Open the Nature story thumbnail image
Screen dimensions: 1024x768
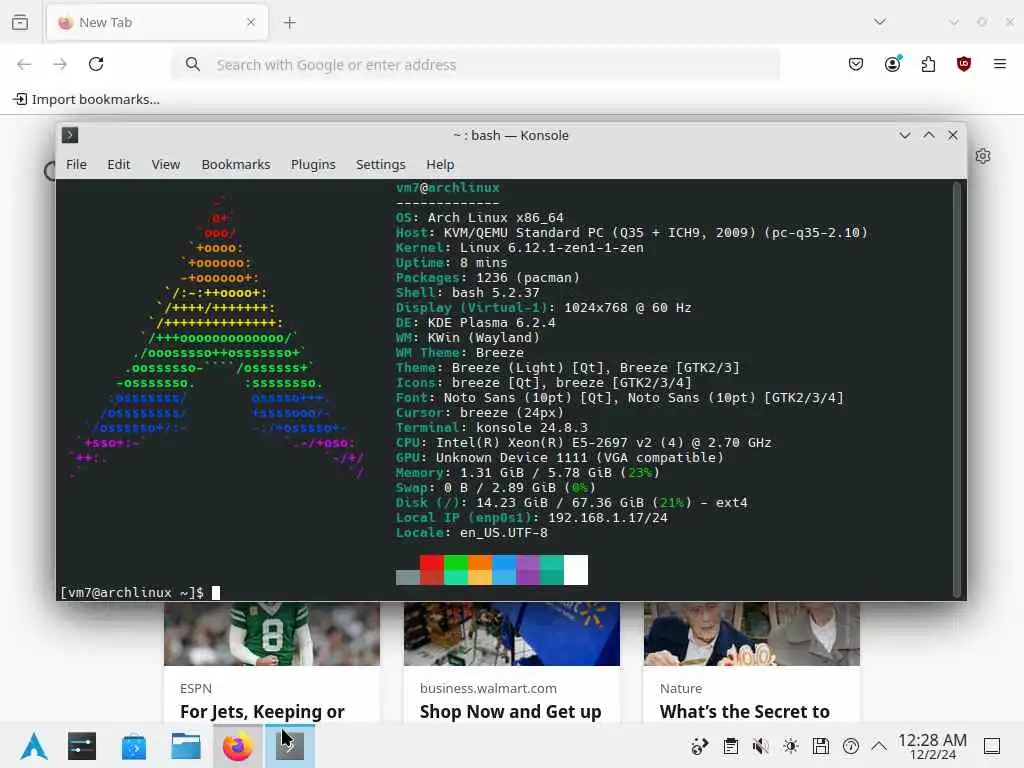[x=752, y=633]
